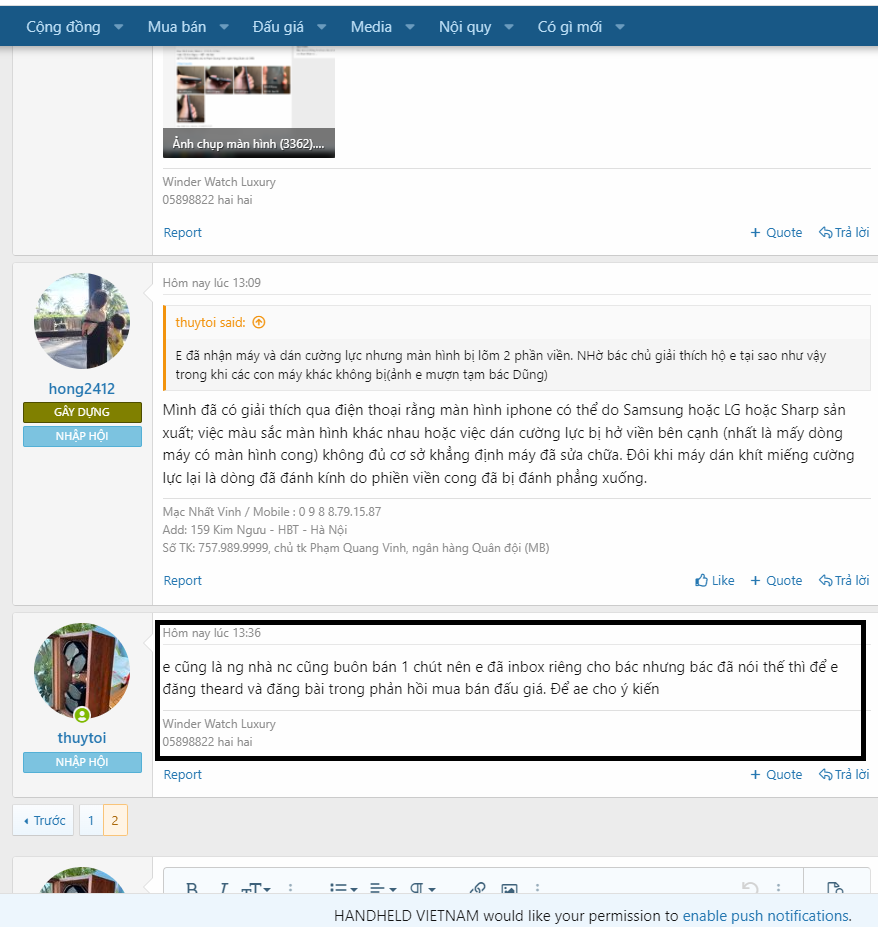Click the undo icon in editor toolbar
Viewport: 878px width, 927px height.
point(749,889)
